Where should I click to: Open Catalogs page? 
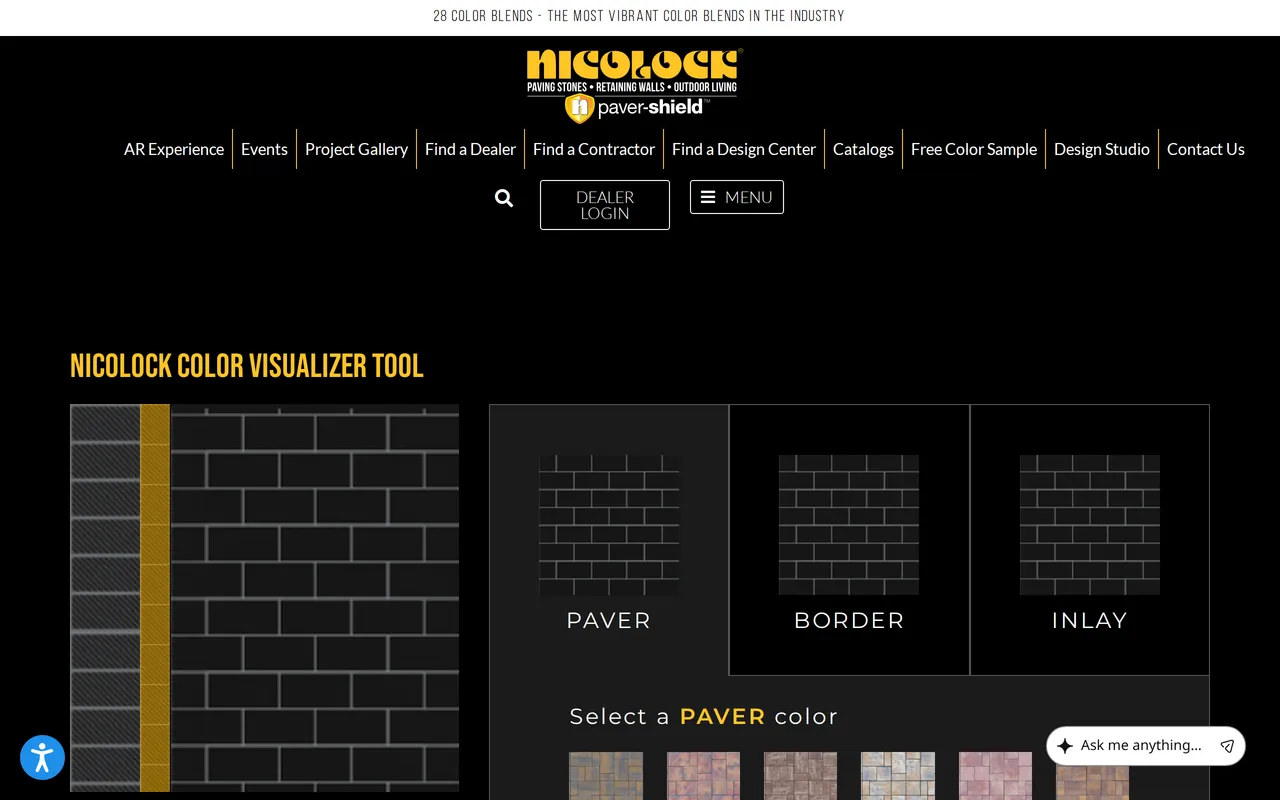pyautogui.click(x=863, y=149)
